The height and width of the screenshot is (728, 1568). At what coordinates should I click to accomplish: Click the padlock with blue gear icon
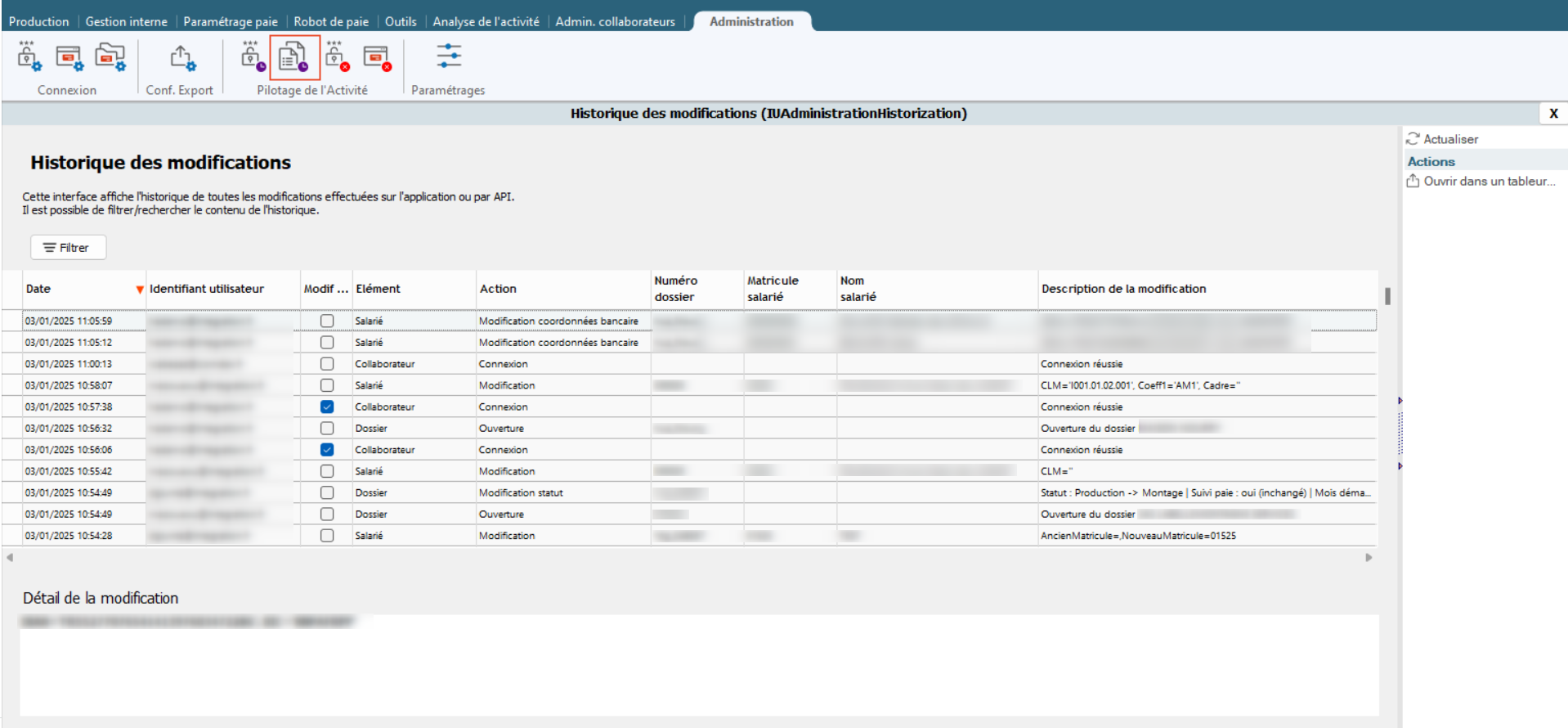(x=29, y=57)
